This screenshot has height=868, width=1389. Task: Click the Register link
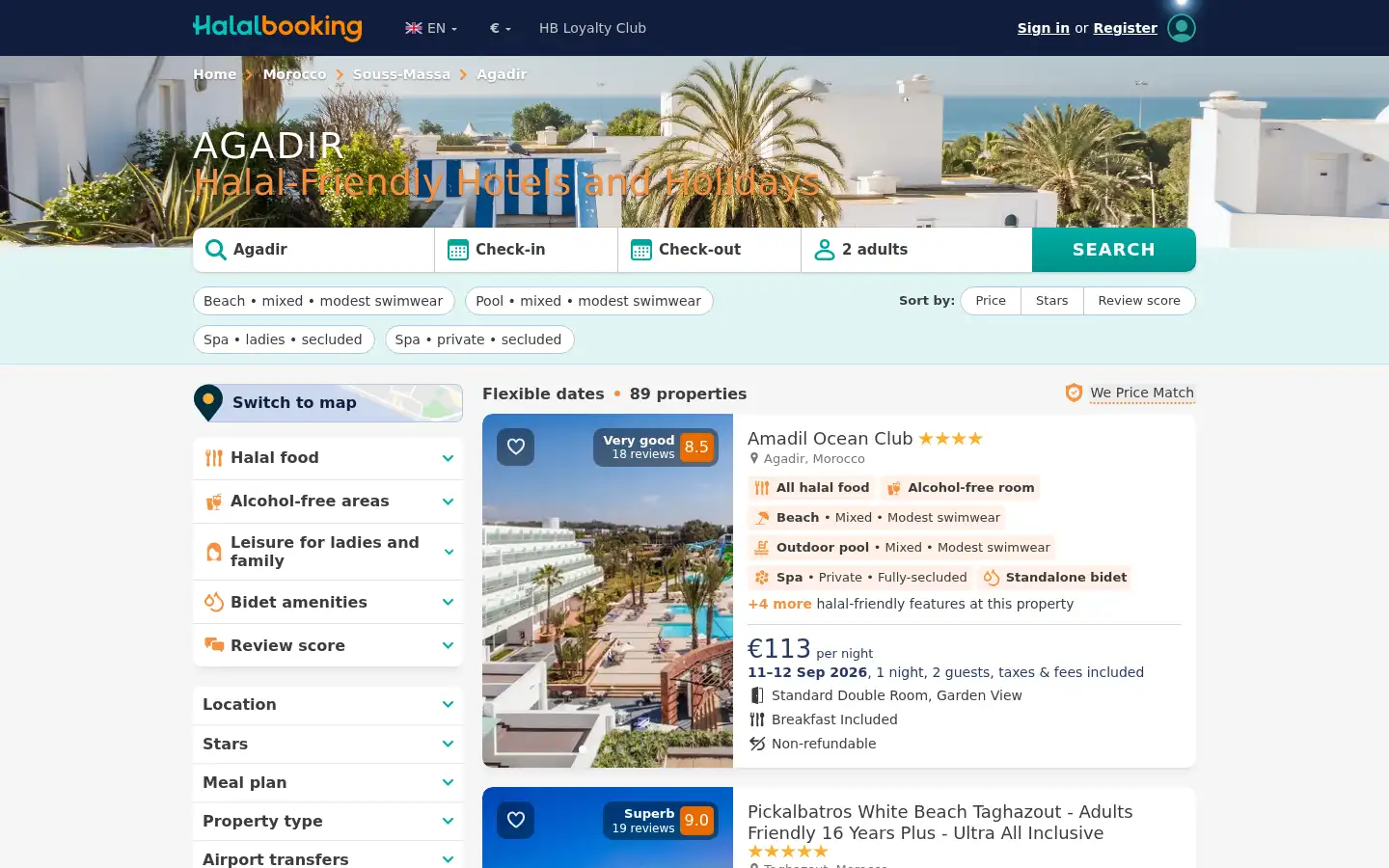coord(1125,28)
